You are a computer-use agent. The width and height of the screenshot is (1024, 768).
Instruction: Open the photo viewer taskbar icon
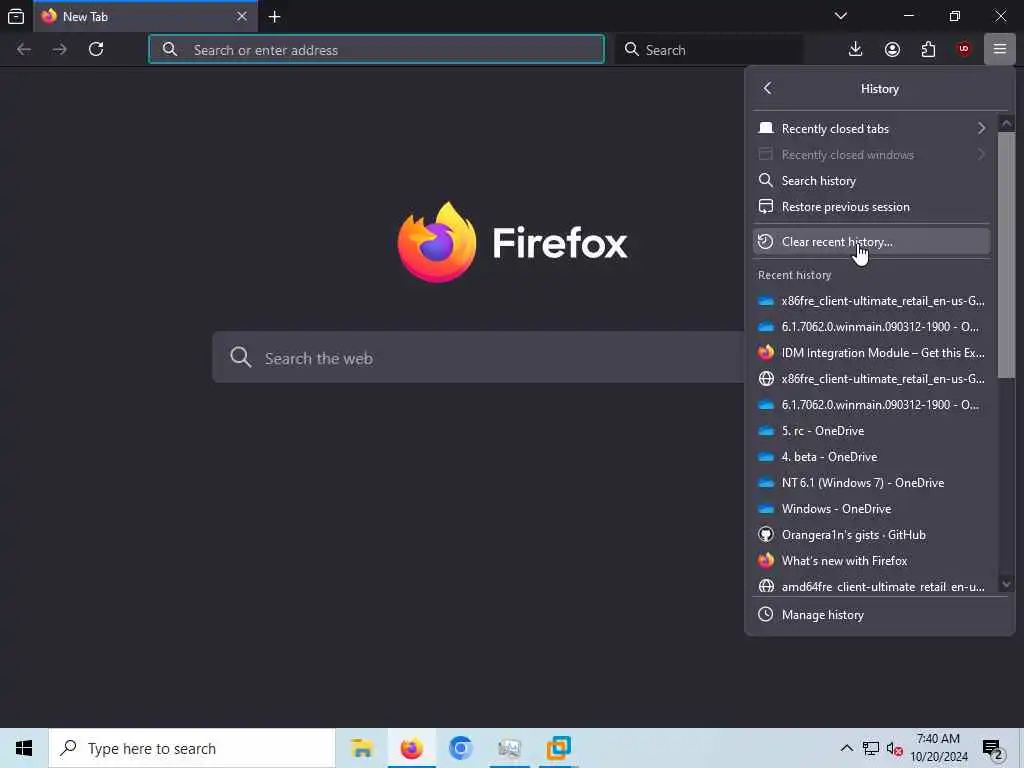click(509, 748)
